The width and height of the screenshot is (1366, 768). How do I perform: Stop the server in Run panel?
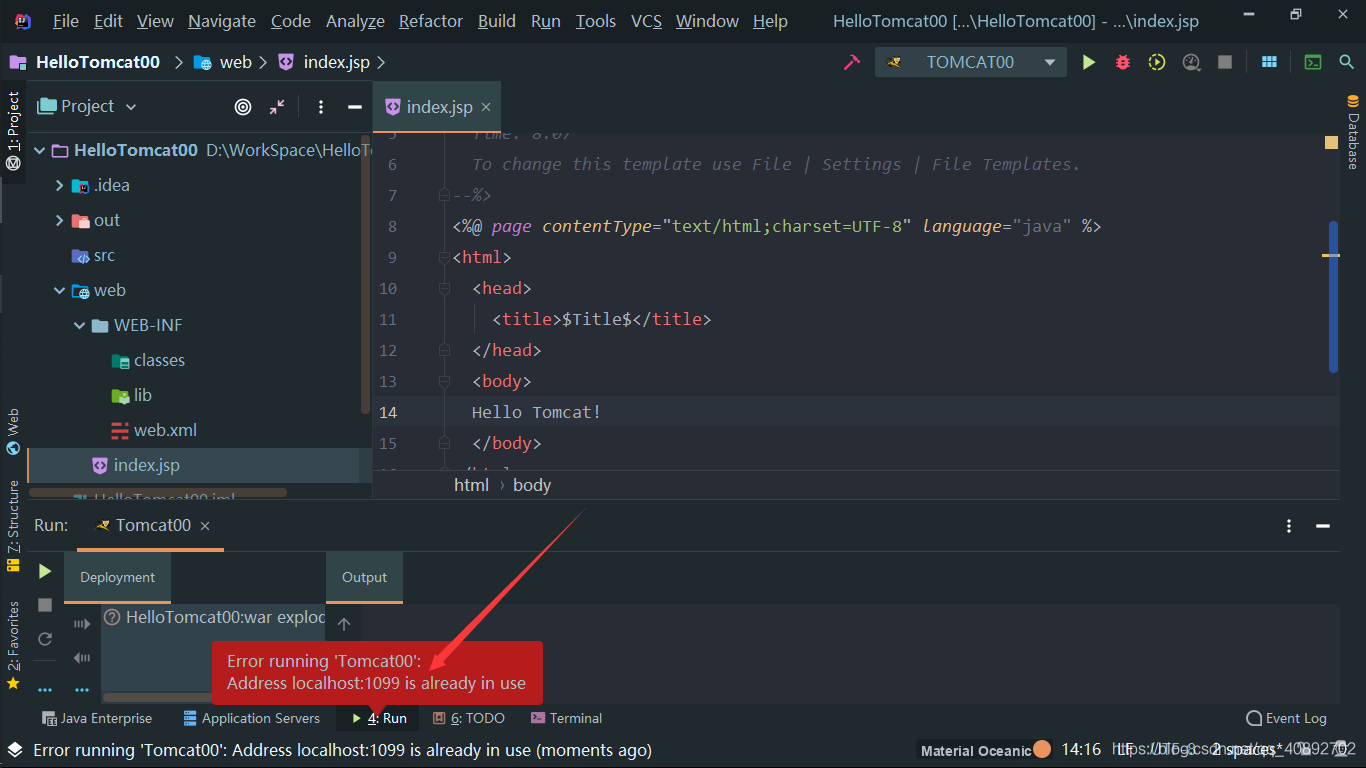click(45, 605)
